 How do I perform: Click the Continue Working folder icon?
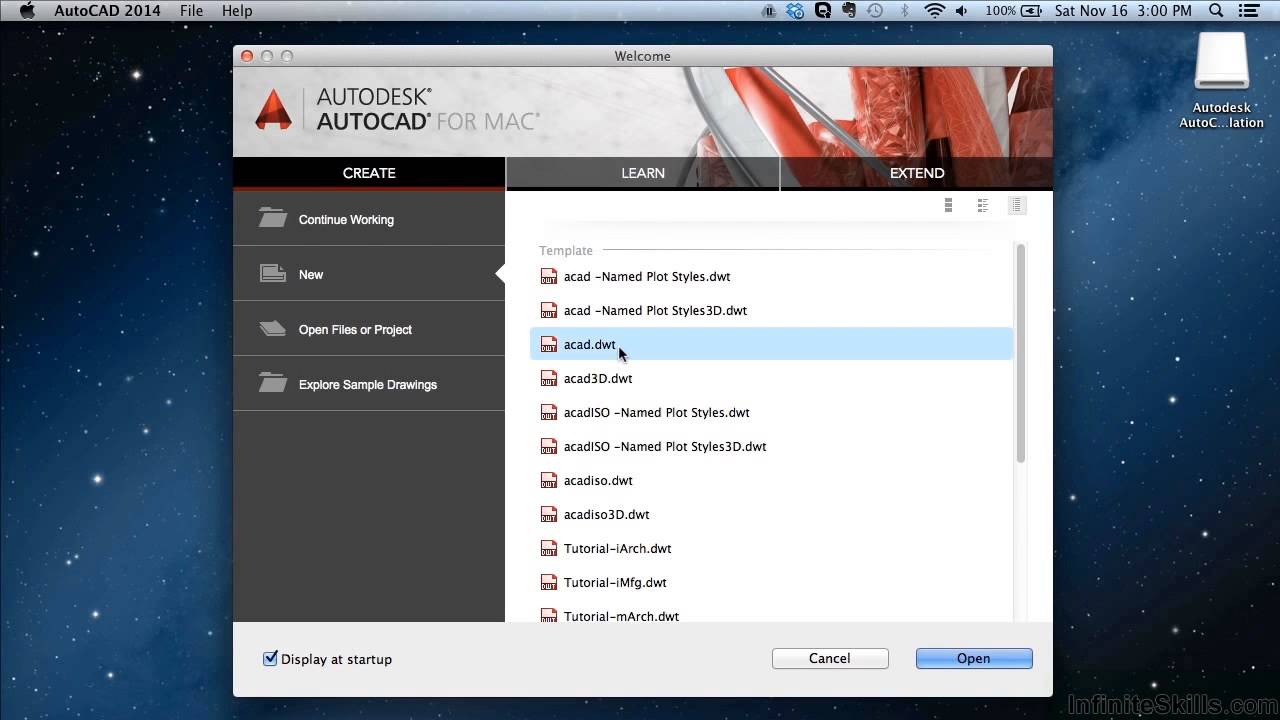coord(272,217)
